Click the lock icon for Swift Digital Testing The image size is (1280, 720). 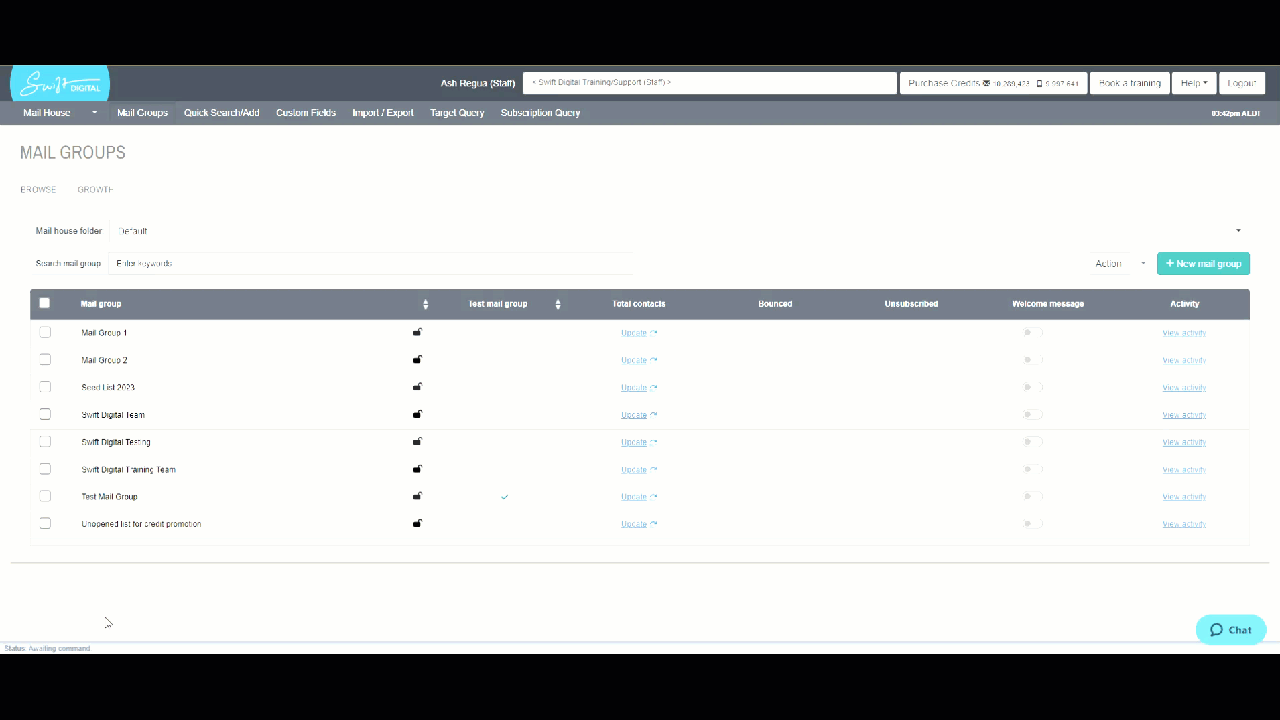(x=417, y=441)
